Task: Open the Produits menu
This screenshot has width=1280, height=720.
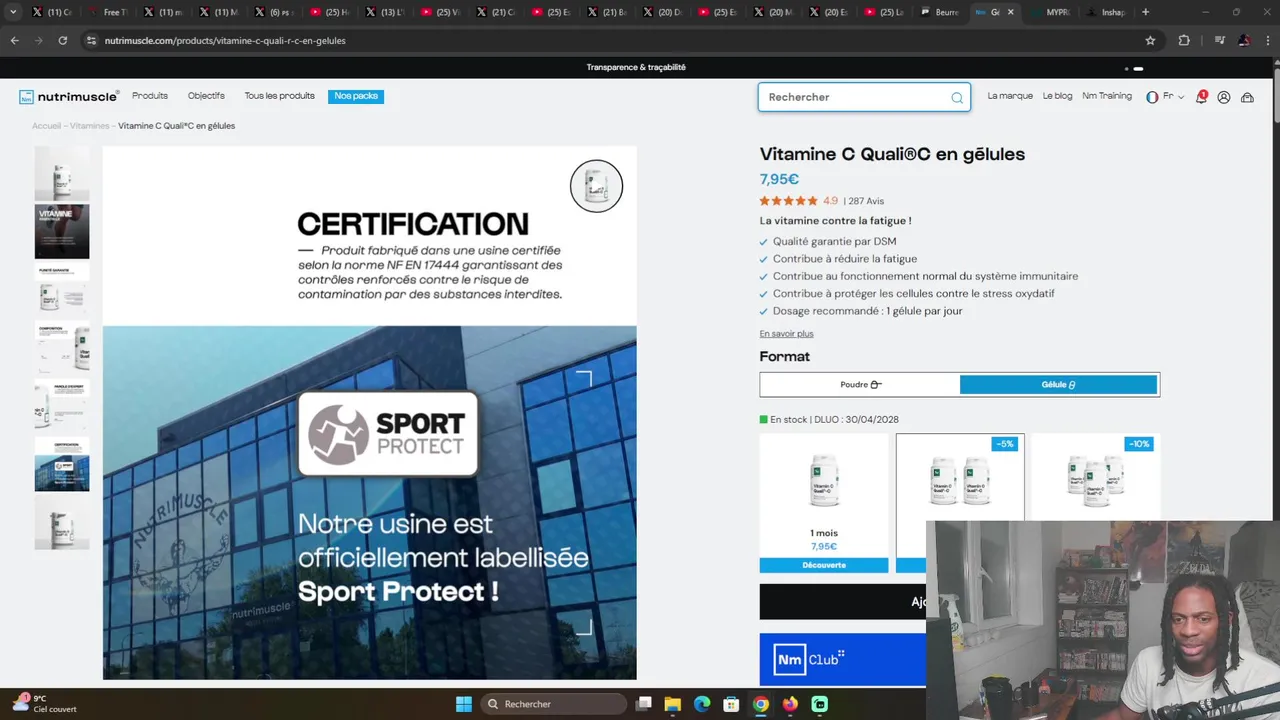Action: pyautogui.click(x=150, y=96)
